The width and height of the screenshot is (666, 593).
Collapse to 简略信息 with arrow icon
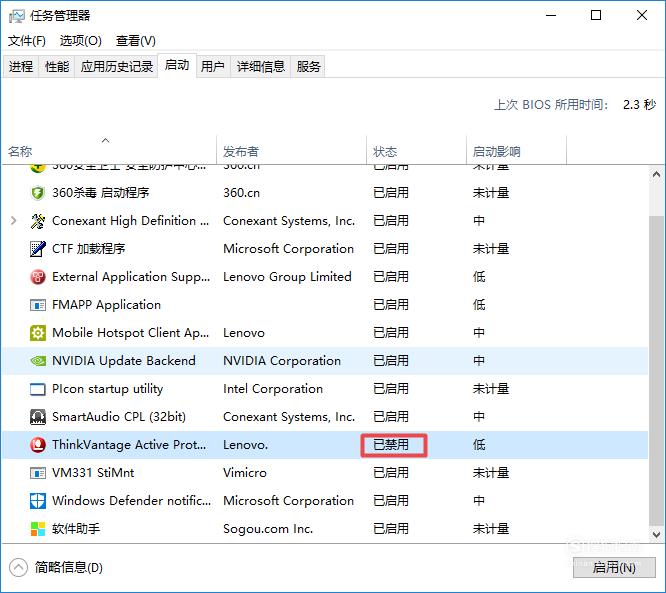point(18,568)
